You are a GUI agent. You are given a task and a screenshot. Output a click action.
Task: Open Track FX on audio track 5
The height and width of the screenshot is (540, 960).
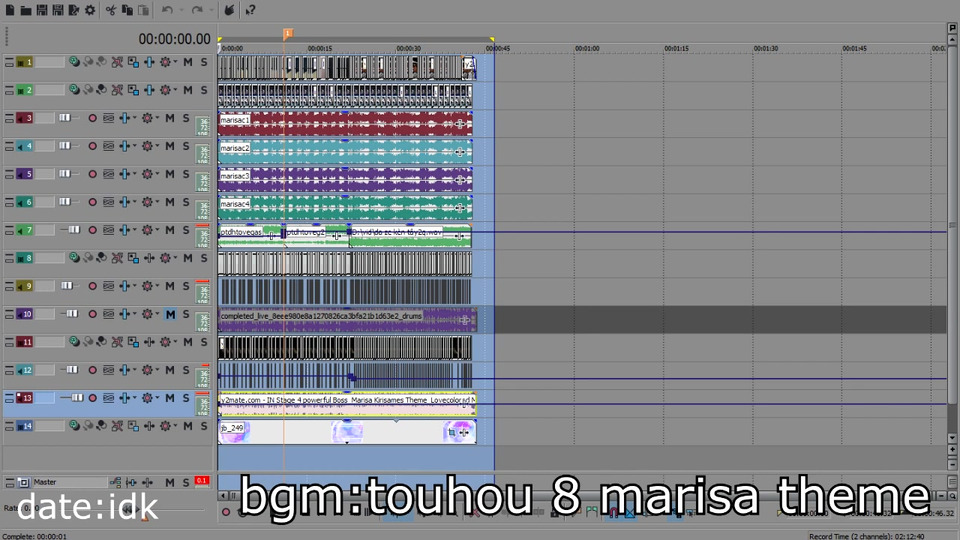124,174
